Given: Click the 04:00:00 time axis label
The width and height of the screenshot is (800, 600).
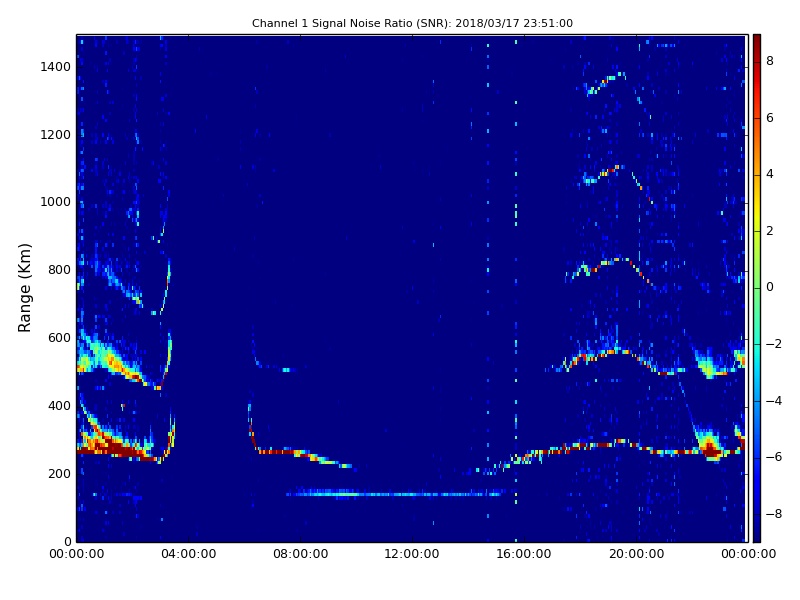Looking at the screenshot, I should pos(189,554).
